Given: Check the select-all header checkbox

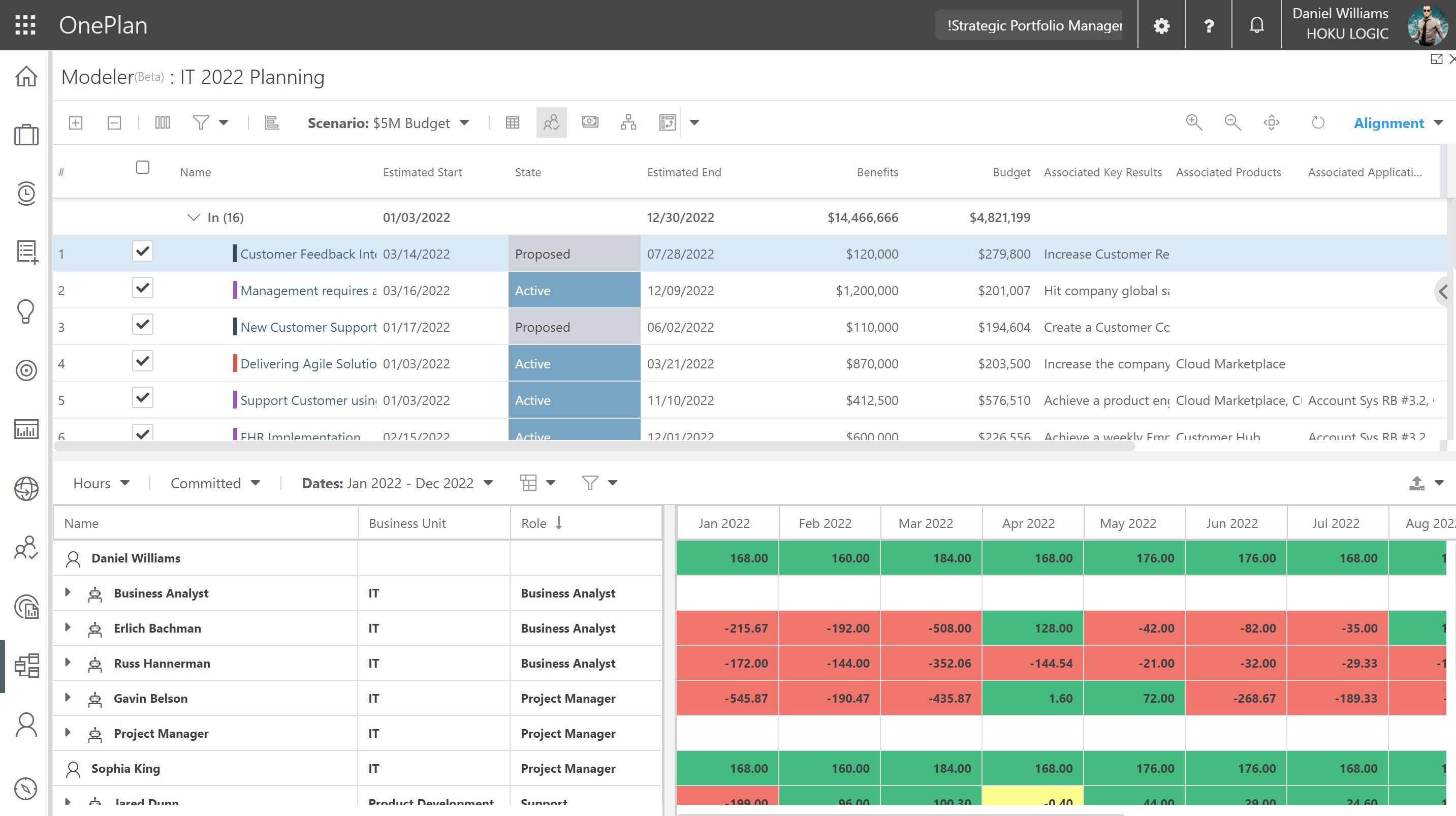Looking at the screenshot, I should pyautogui.click(x=142, y=167).
